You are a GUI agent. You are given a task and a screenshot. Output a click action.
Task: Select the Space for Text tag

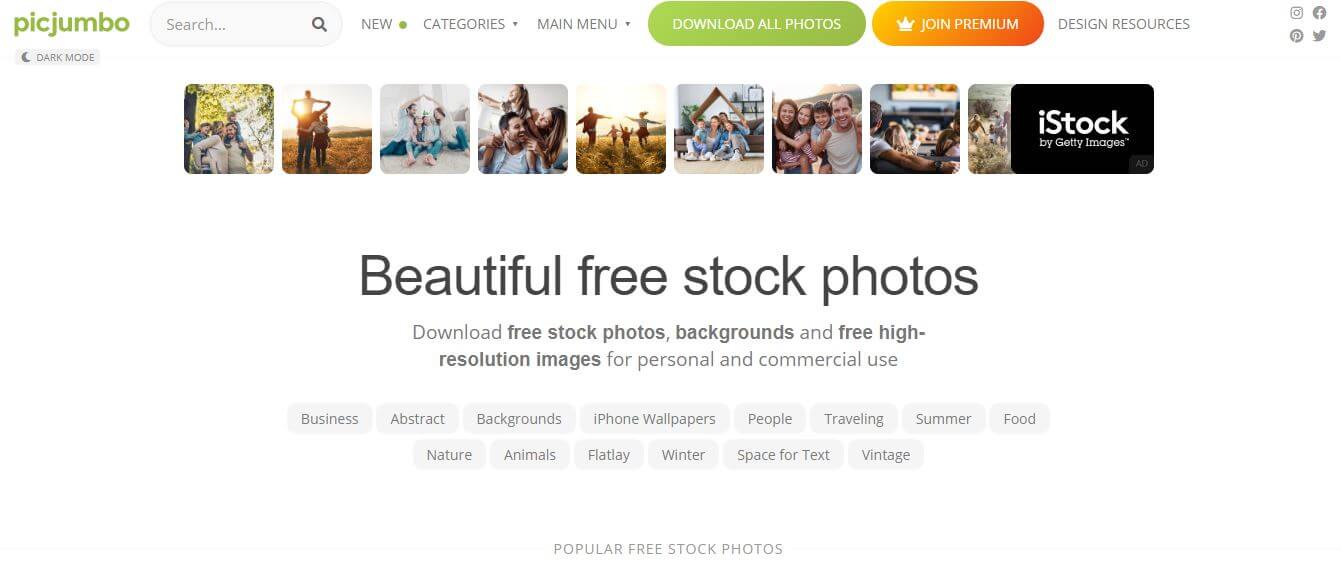pos(783,455)
